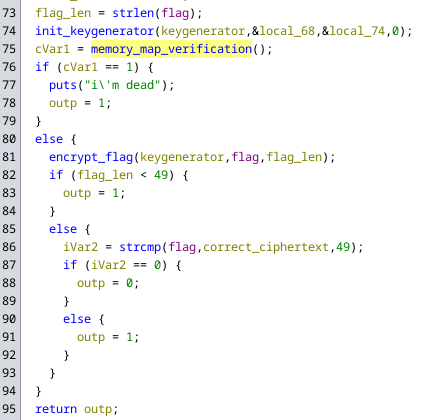424x420 pixels.
Task: Click the iVar2 variable assignment on line 86
Action: 80,247
